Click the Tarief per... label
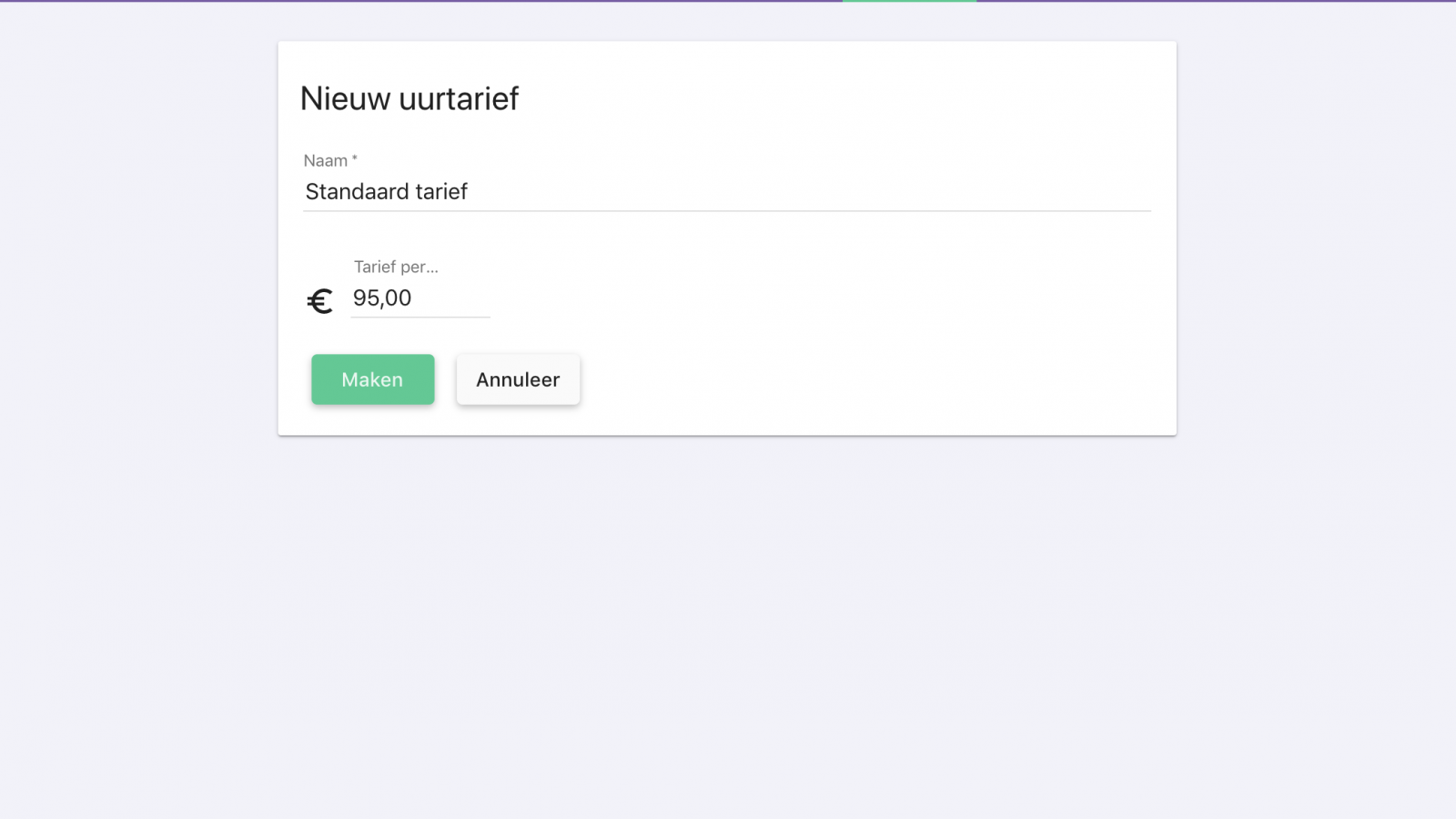Image resolution: width=1456 pixels, height=819 pixels. click(x=396, y=267)
